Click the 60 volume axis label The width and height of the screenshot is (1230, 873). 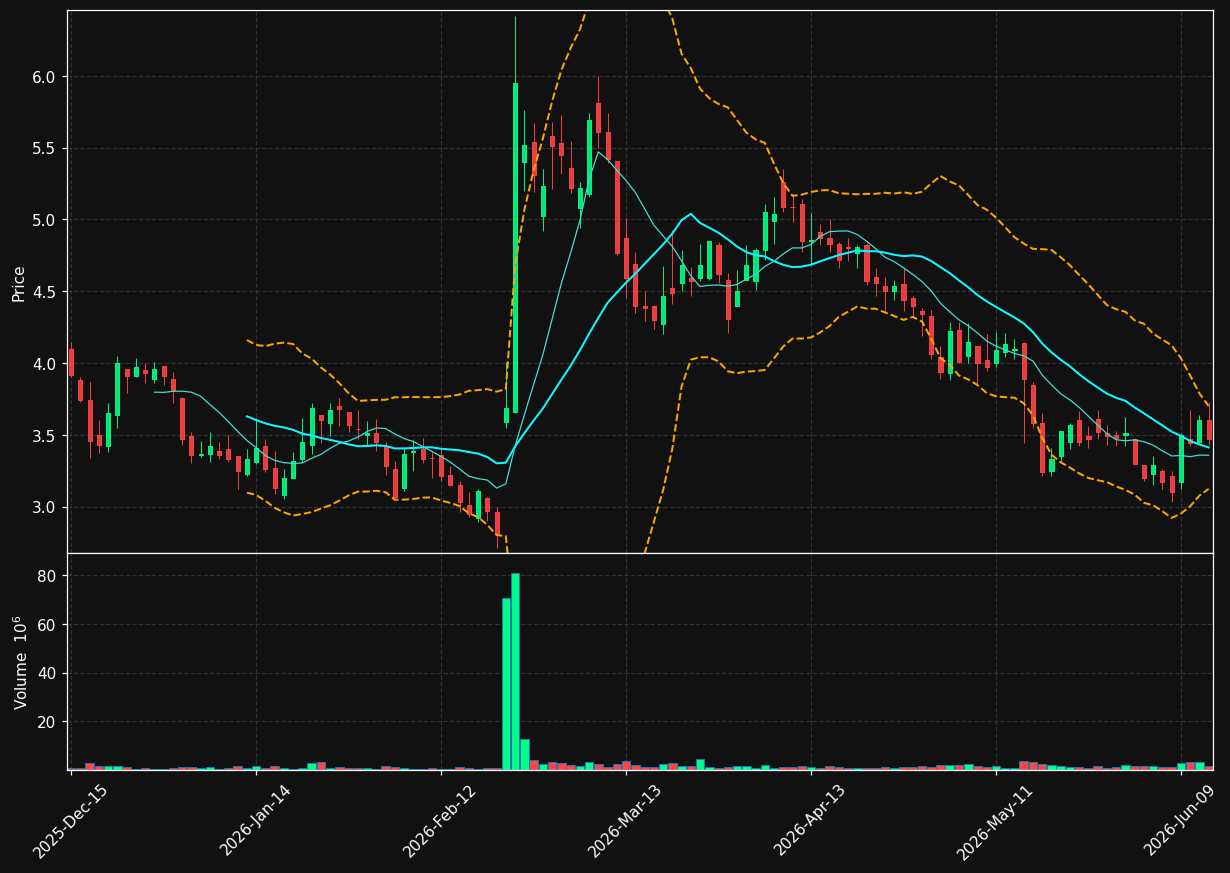pos(49,625)
